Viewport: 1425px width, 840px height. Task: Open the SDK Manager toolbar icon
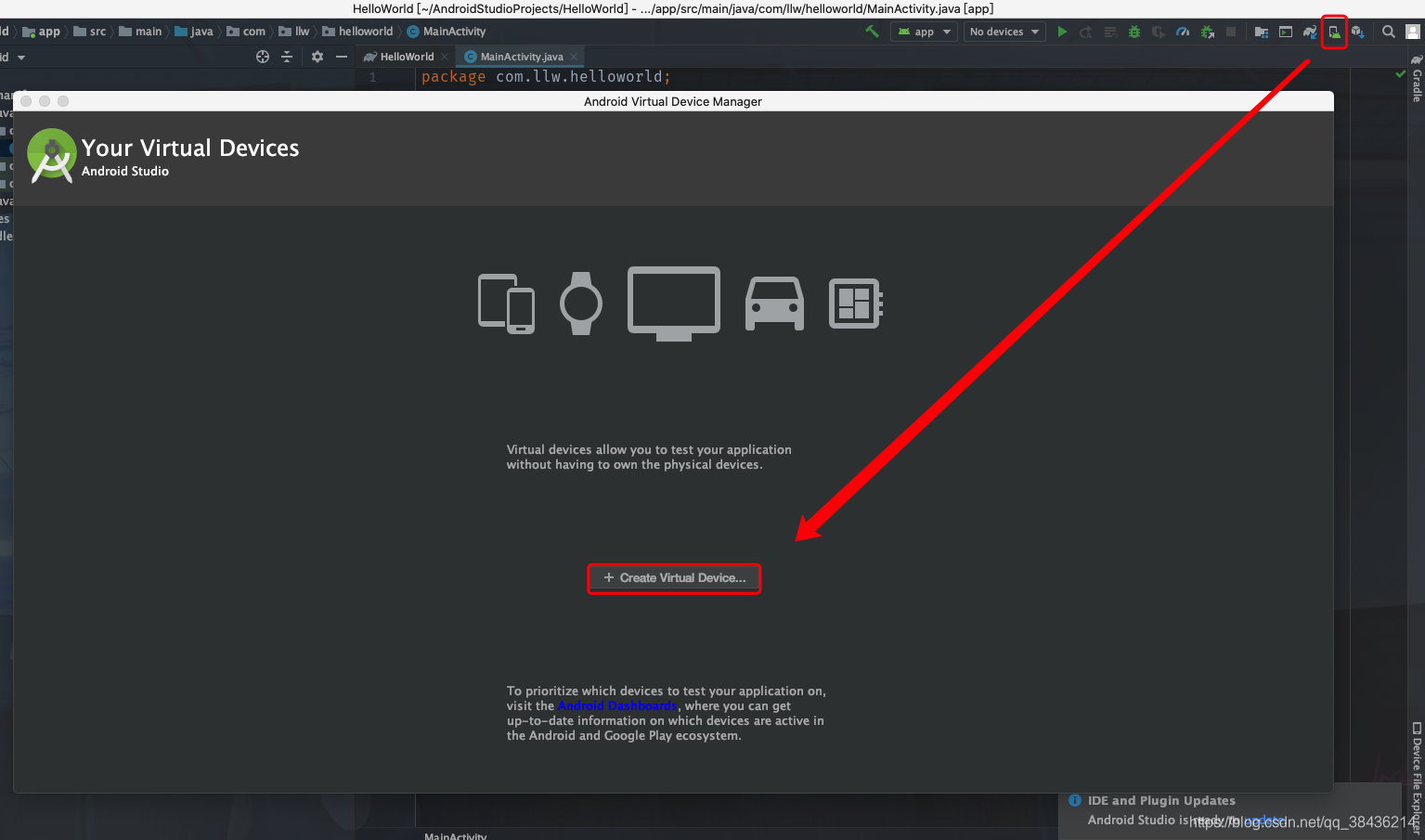(1358, 32)
